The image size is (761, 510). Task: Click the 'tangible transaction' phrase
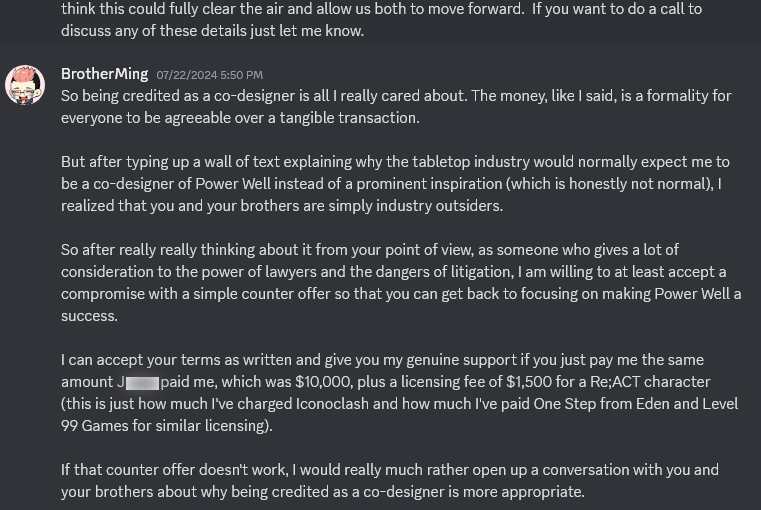tap(349, 118)
